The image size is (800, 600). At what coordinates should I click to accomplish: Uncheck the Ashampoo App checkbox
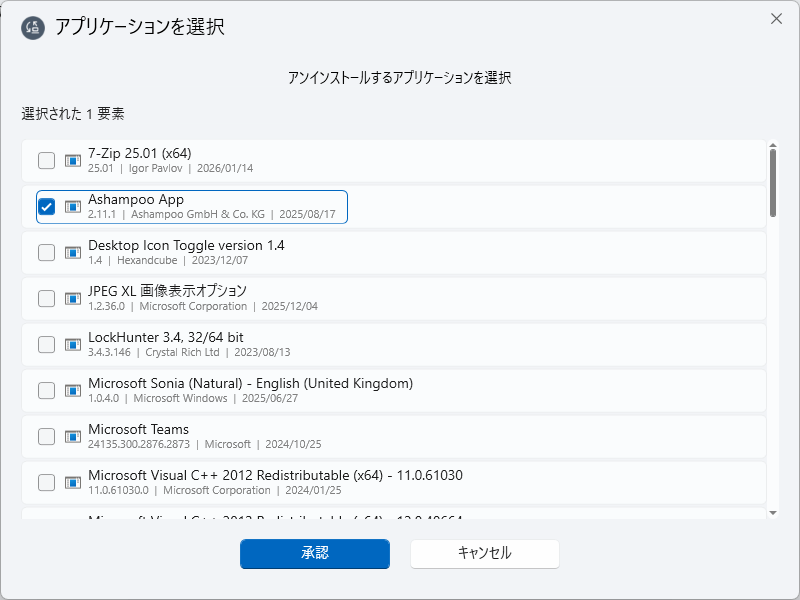click(x=46, y=207)
